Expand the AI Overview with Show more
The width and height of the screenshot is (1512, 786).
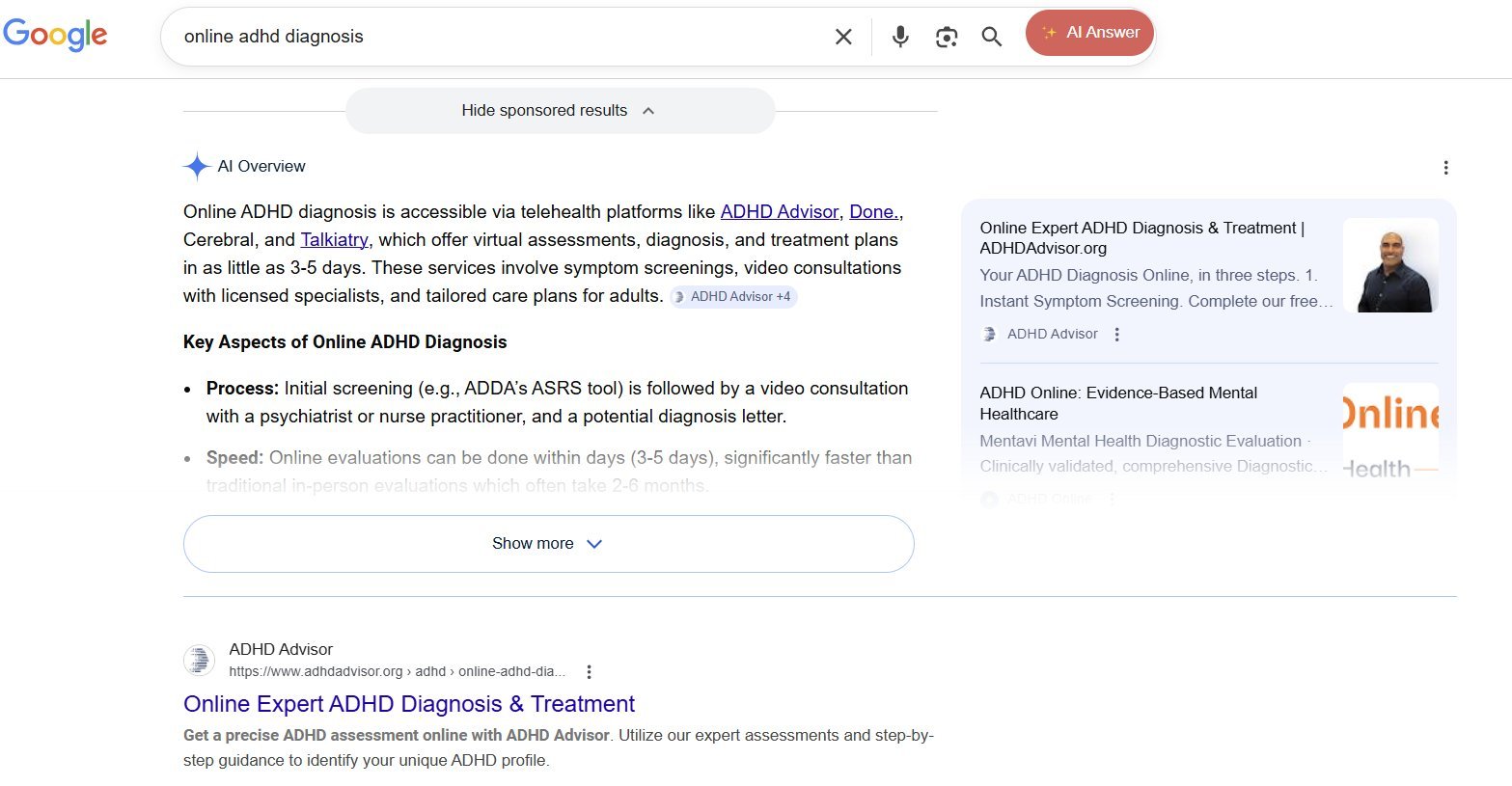(x=546, y=543)
